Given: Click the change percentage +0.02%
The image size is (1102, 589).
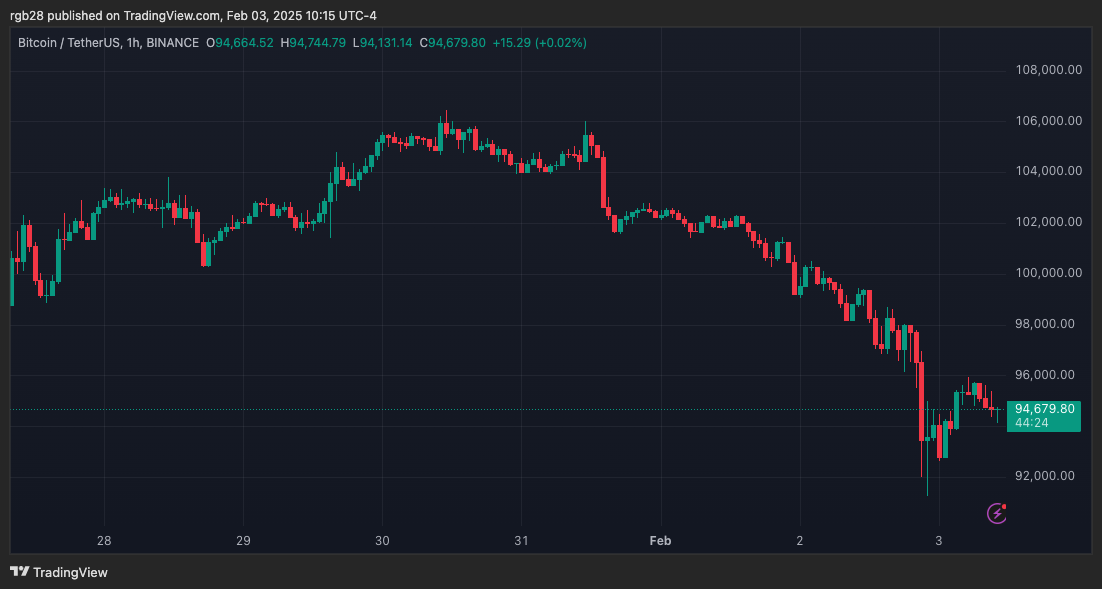Looking at the screenshot, I should tap(560, 43).
